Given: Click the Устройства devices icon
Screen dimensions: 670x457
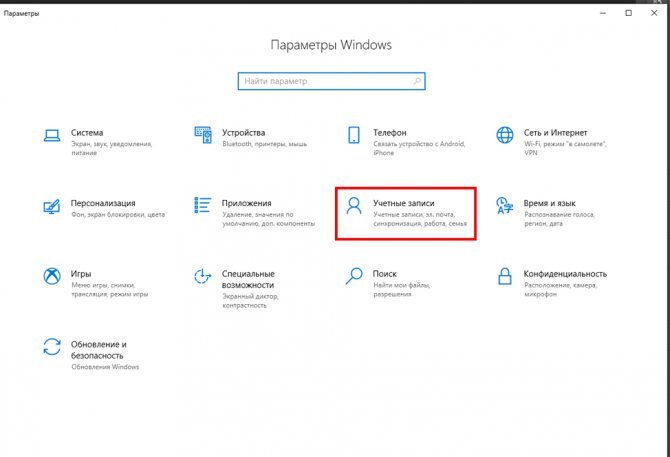Looking at the screenshot, I should (x=203, y=135).
